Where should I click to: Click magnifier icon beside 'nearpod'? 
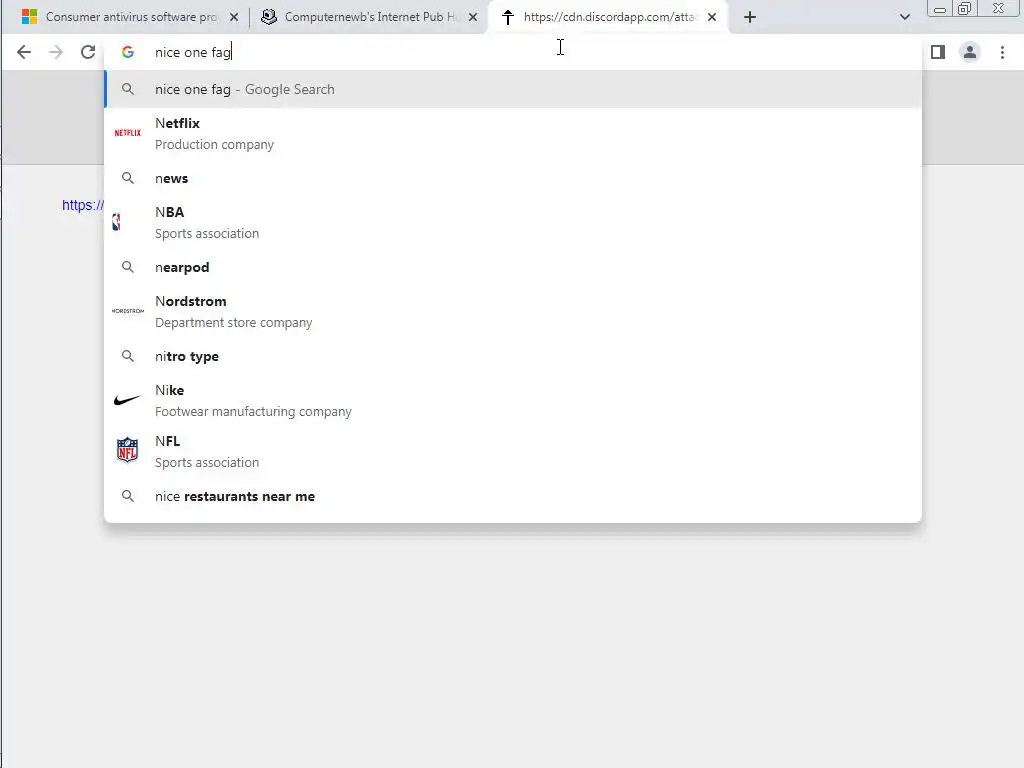[x=128, y=267]
